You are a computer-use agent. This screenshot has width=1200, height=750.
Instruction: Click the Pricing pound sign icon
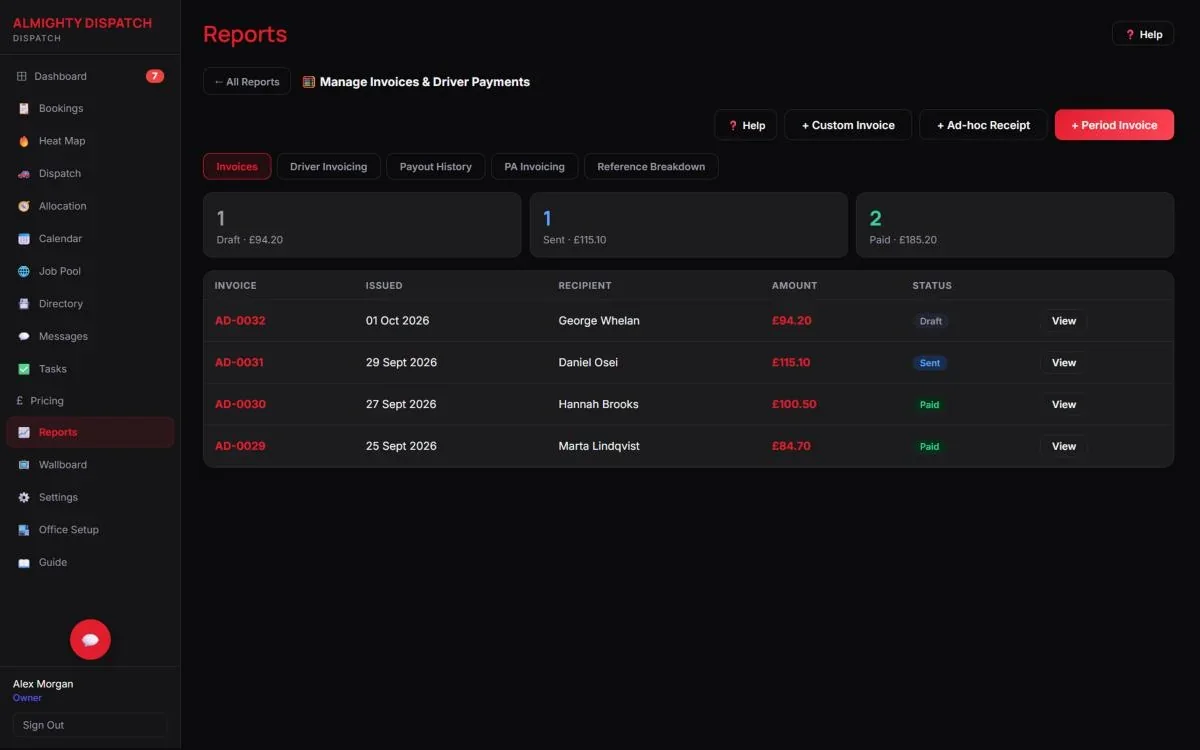tap(20, 401)
